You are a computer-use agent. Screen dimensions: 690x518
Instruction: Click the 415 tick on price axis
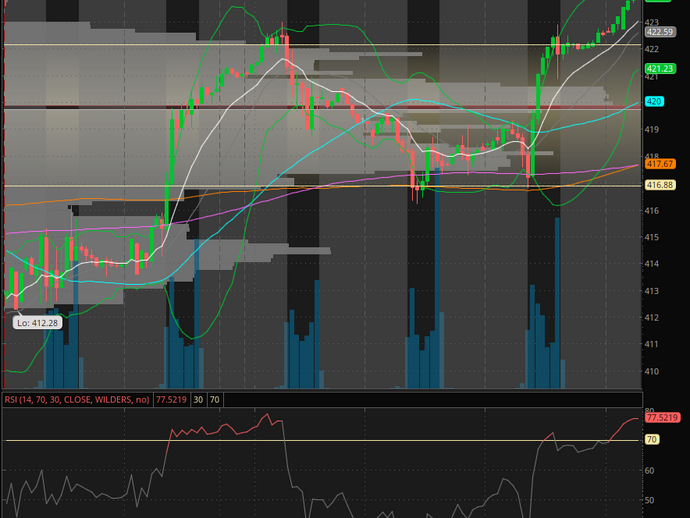(651, 237)
